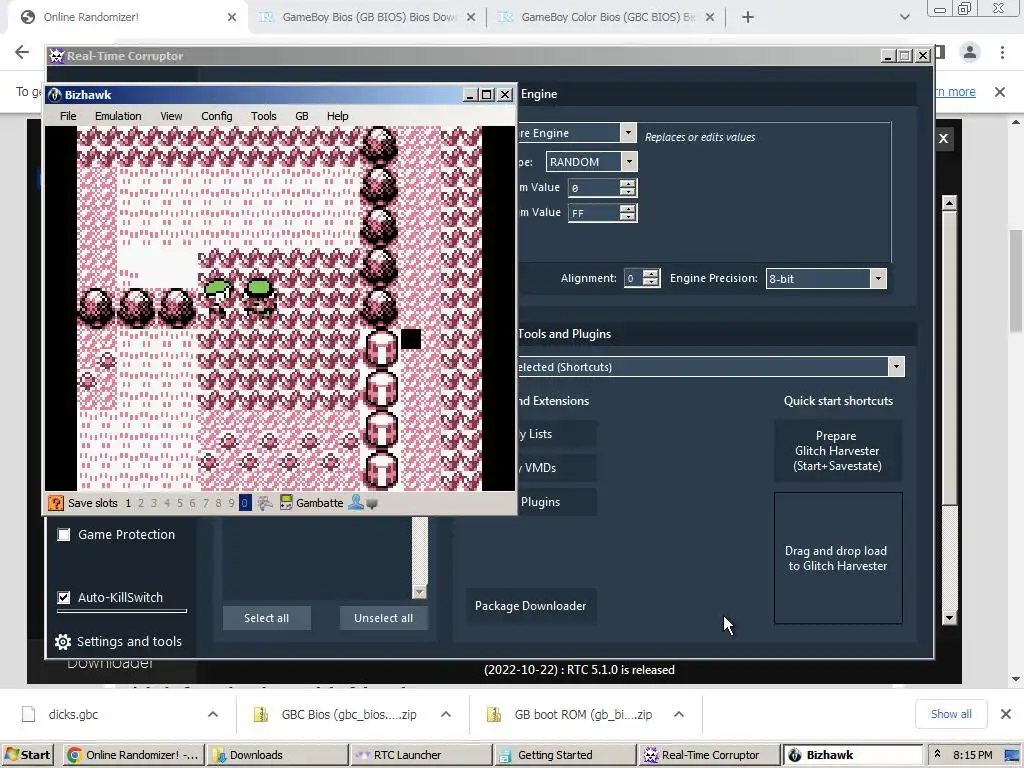The width and height of the screenshot is (1024, 768).
Task: Click the GB boot ROM zip file icon
Action: coord(494,714)
